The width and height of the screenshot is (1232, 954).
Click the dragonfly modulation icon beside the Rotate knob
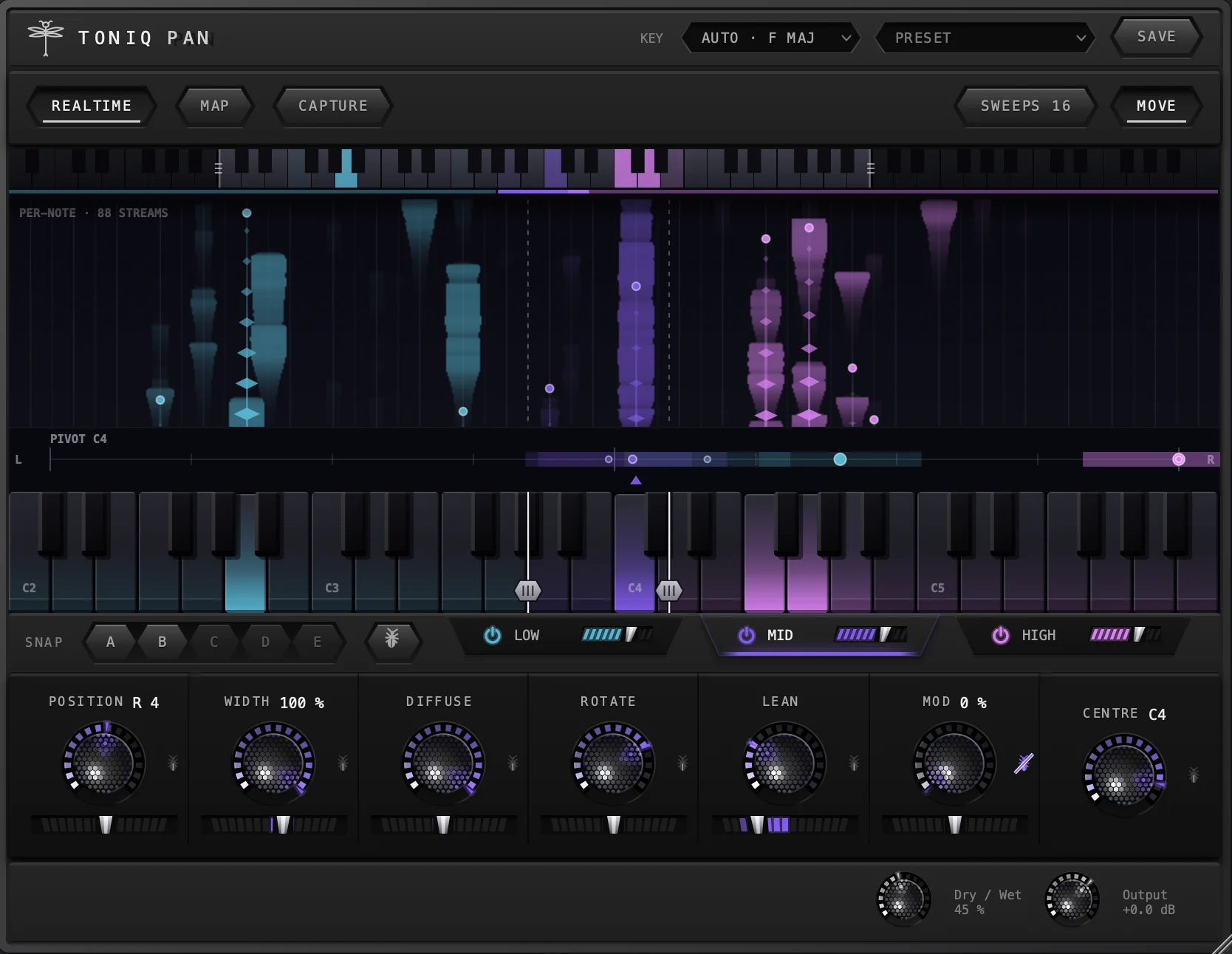click(682, 763)
